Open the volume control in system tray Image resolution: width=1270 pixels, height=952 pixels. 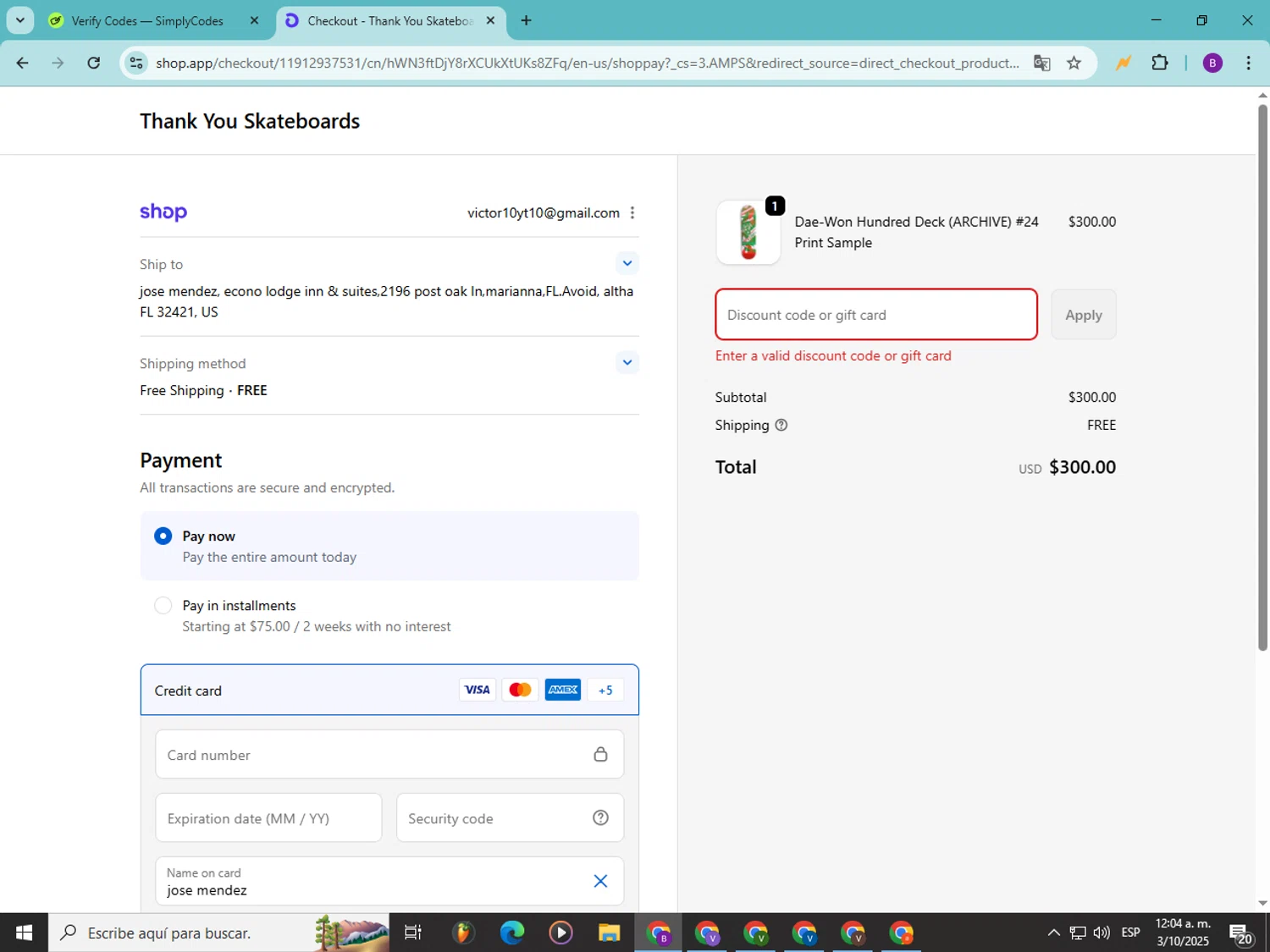pyautogui.click(x=1102, y=933)
